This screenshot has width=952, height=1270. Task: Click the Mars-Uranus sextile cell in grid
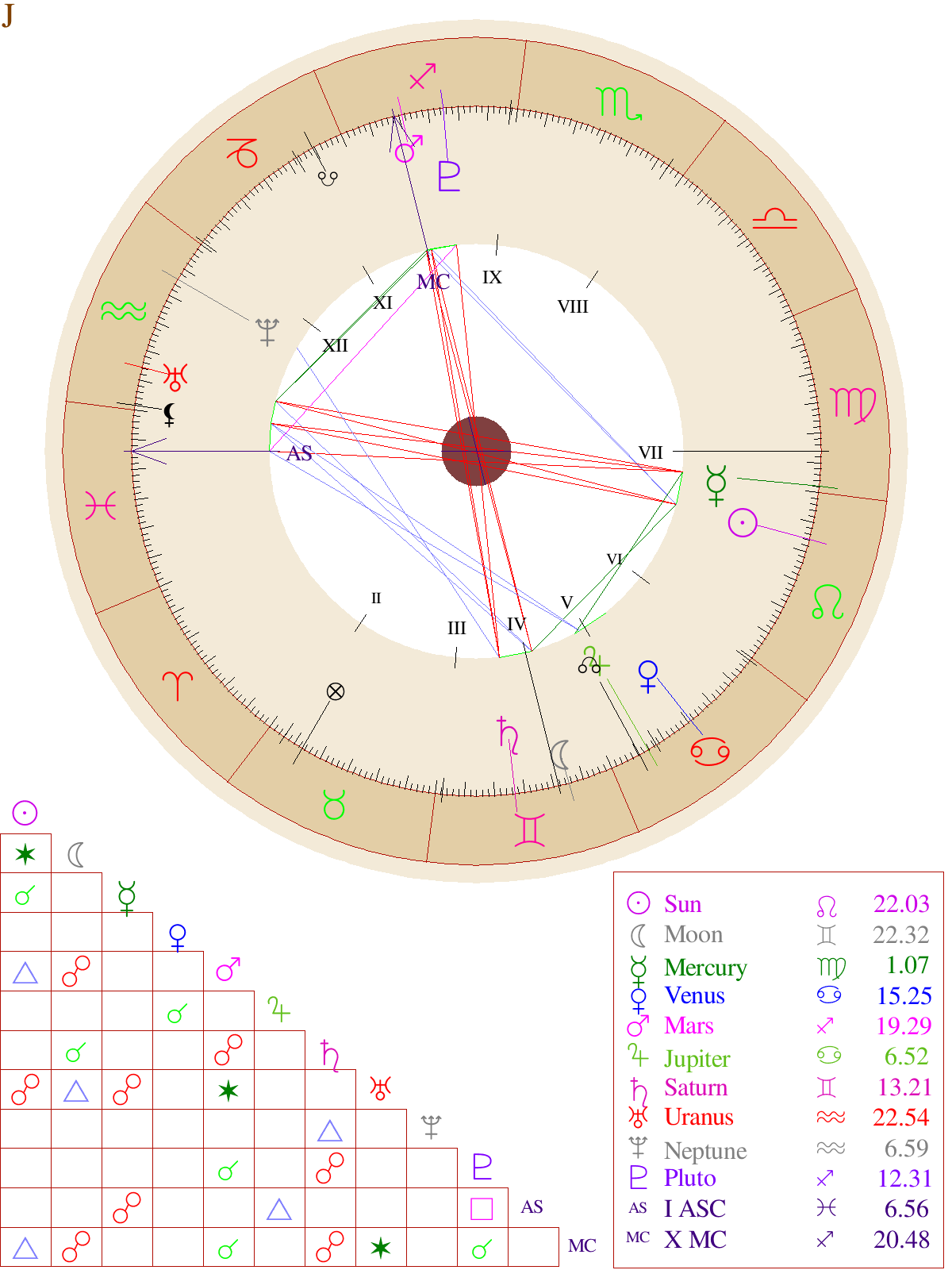pyautogui.click(x=228, y=1091)
